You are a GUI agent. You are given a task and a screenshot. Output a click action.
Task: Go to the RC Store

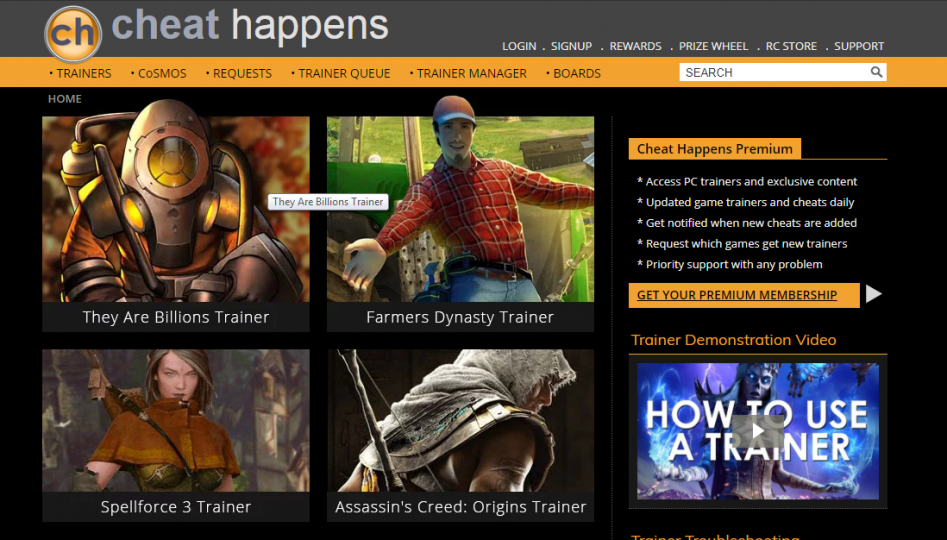tap(791, 46)
